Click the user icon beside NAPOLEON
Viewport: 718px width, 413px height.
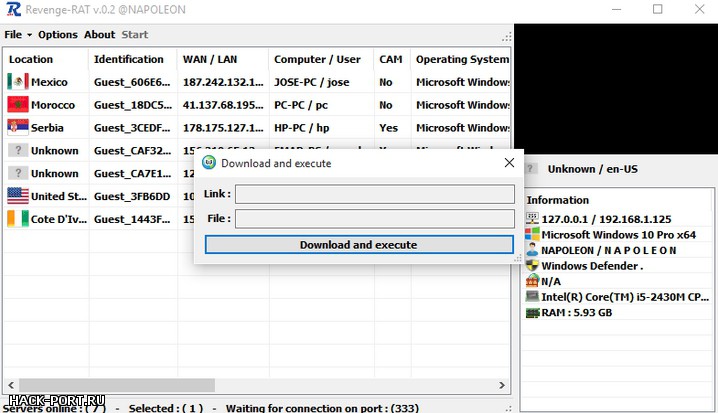pos(532,250)
